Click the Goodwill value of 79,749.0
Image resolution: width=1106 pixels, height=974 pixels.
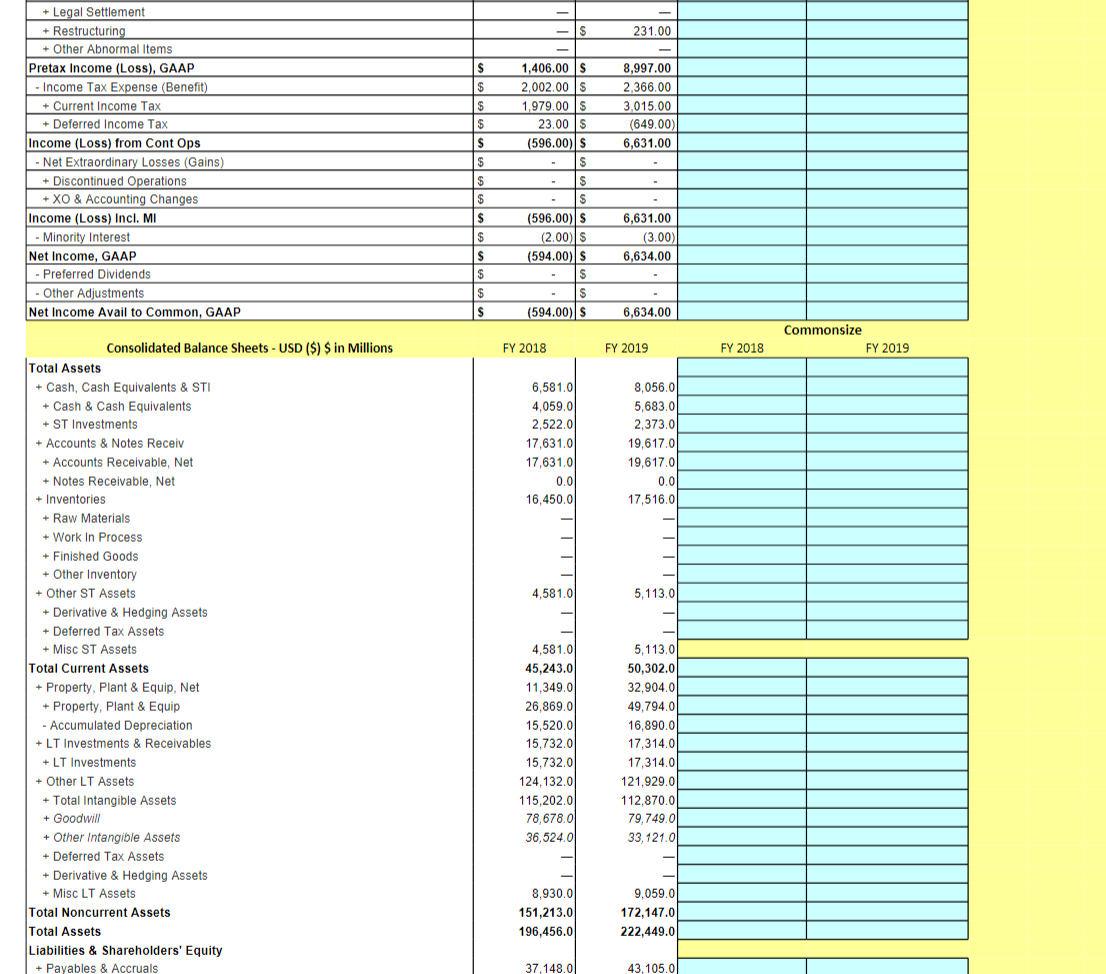(650, 818)
